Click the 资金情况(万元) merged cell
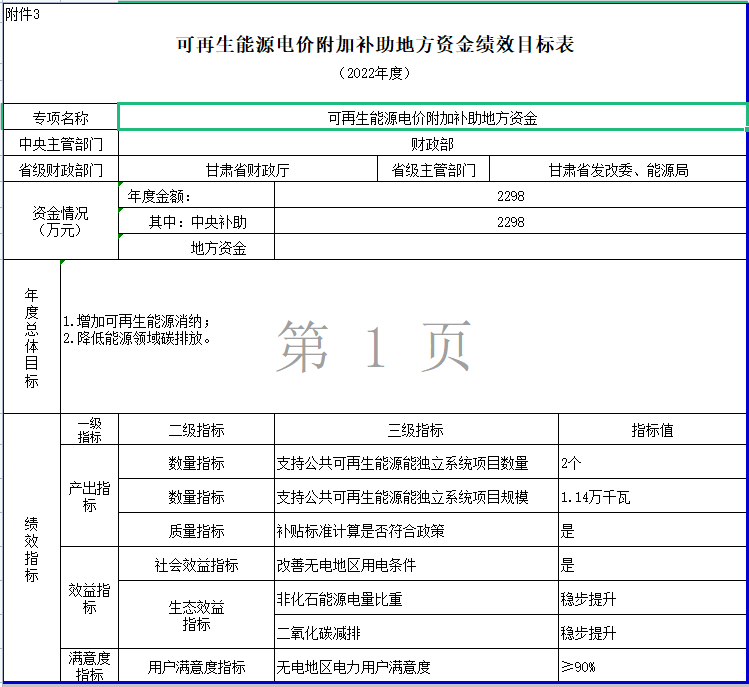This screenshot has width=749, height=687. click(61, 222)
